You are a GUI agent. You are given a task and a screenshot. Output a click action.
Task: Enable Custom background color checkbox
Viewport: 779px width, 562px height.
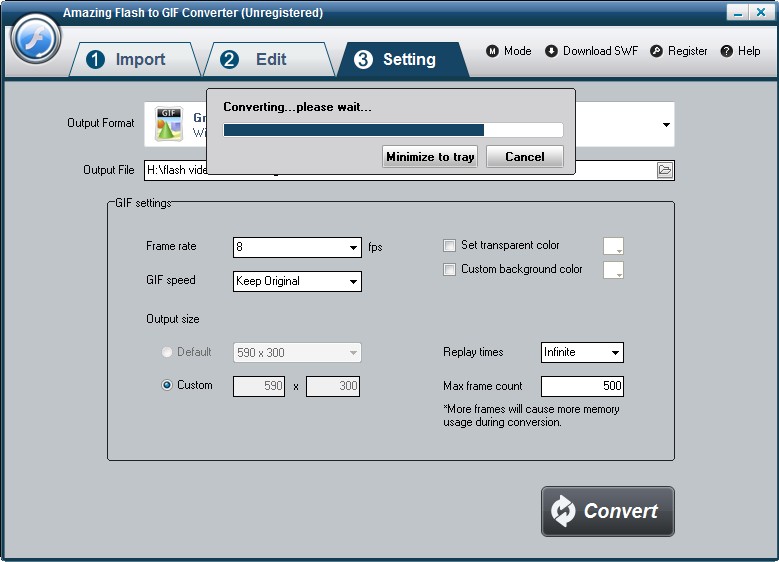tap(449, 269)
